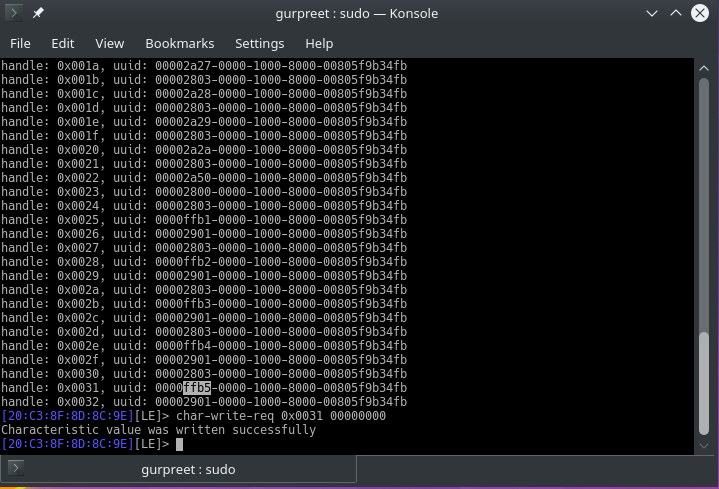The height and width of the screenshot is (489, 719).
Task: Click the scrollbar up arrow
Action: click(x=708, y=66)
